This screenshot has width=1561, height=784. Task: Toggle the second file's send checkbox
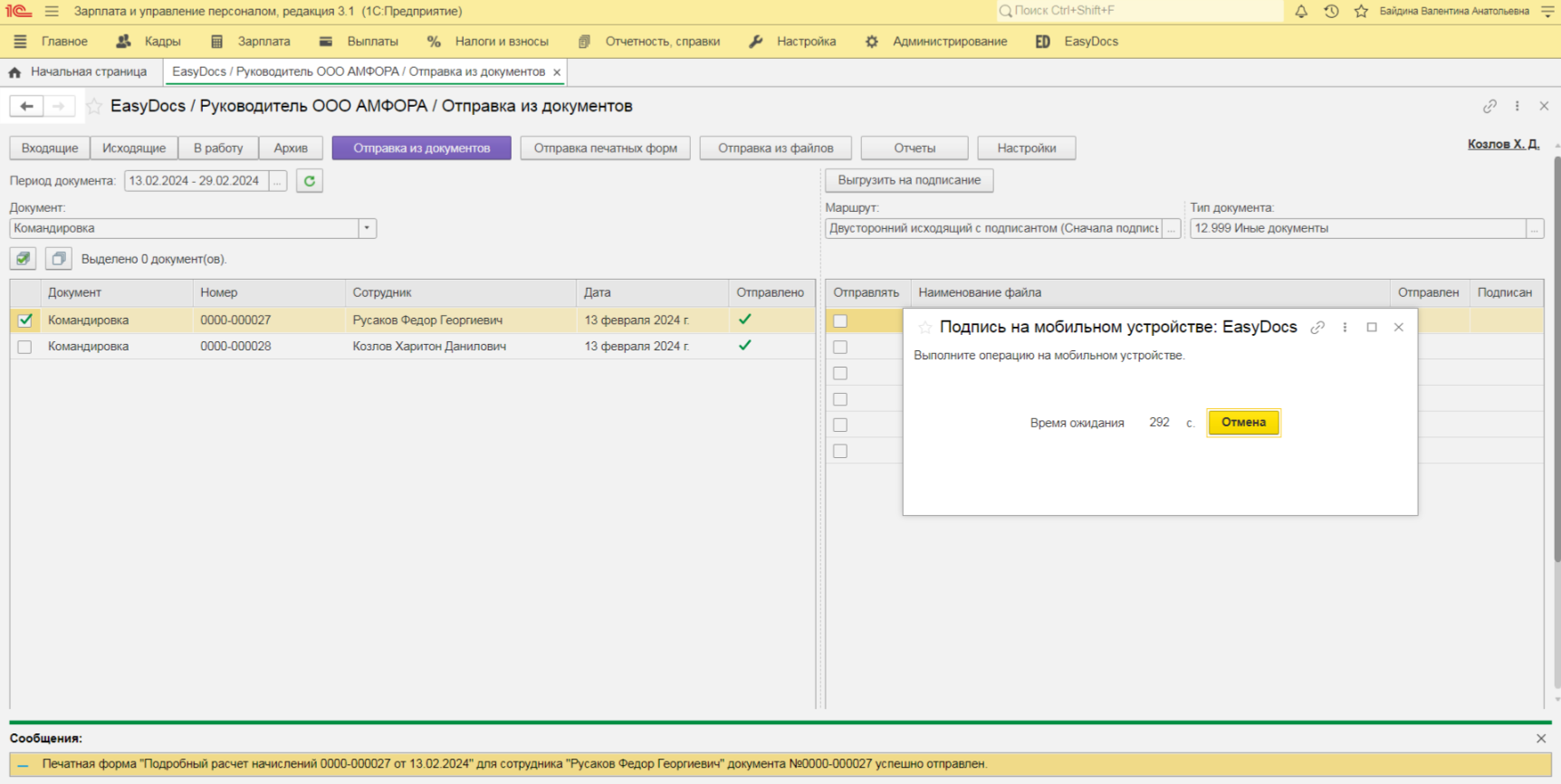(x=840, y=348)
